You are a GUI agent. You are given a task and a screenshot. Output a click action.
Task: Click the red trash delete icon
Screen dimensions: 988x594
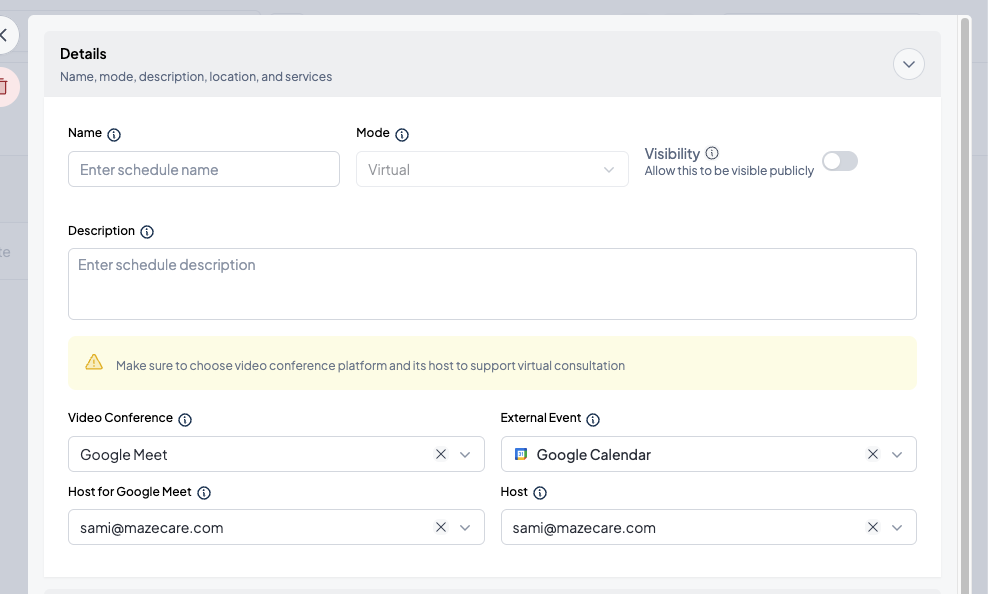[x=4, y=86]
